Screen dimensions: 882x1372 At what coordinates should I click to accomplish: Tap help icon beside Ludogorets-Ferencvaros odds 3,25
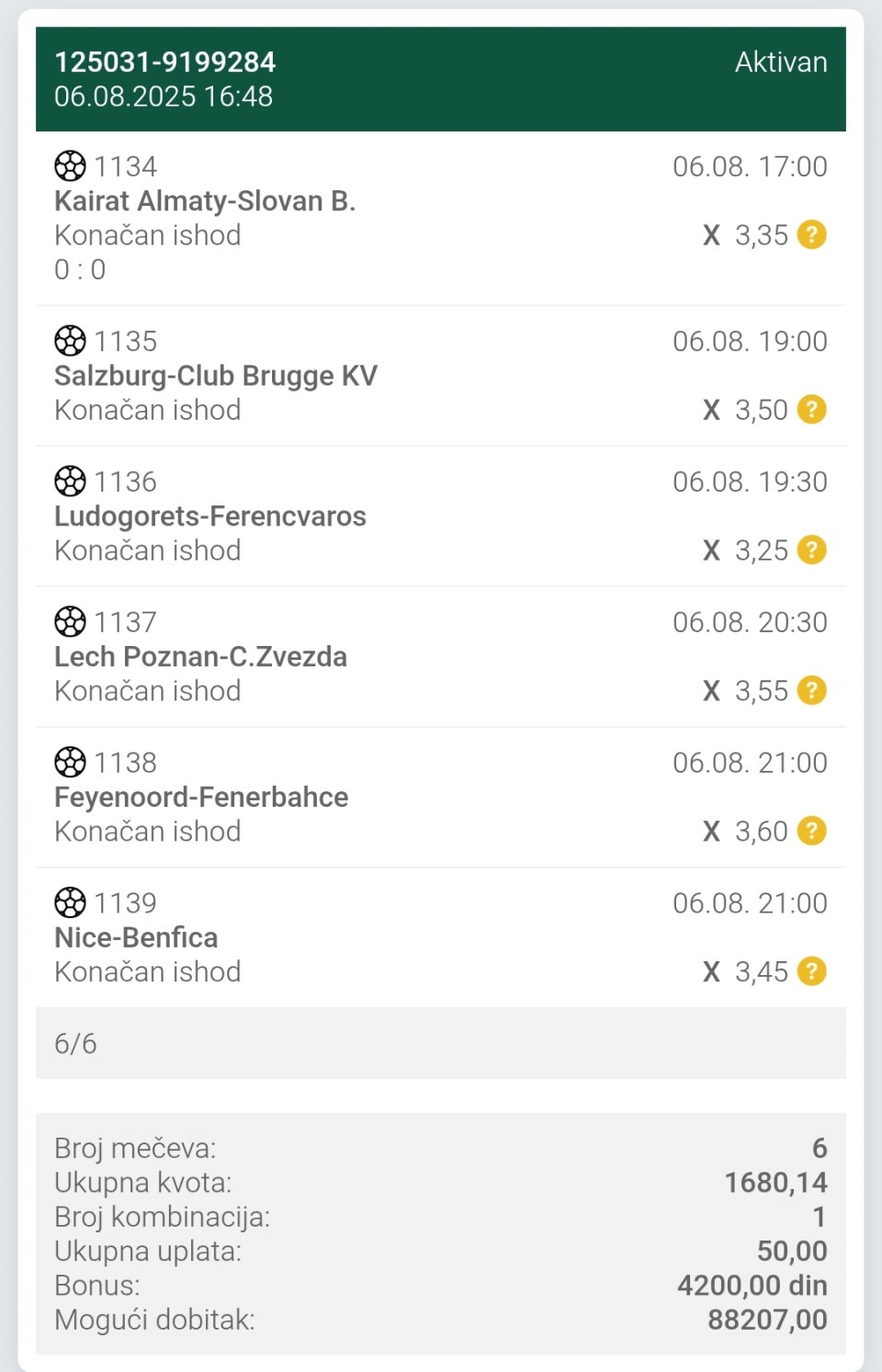tap(811, 550)
